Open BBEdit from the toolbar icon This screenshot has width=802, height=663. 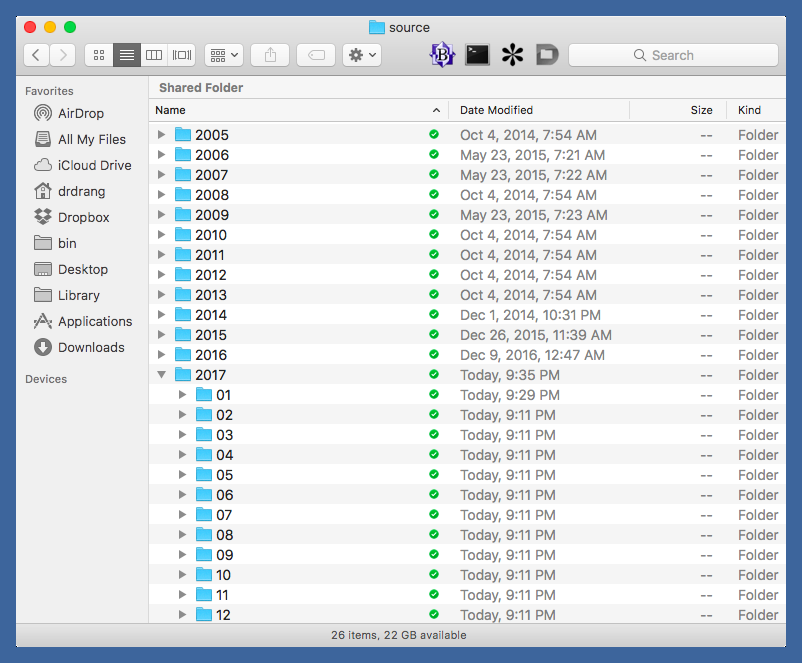point(442,55)
